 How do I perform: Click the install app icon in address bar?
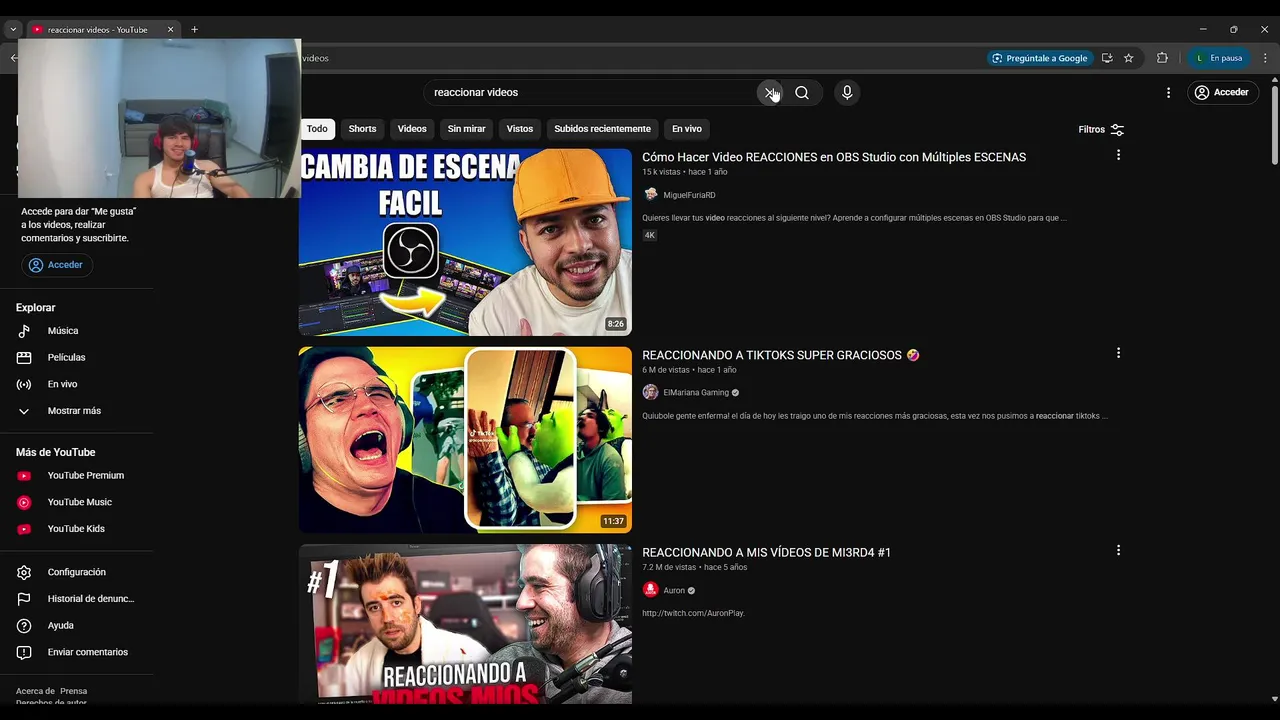coord(1107,58)
